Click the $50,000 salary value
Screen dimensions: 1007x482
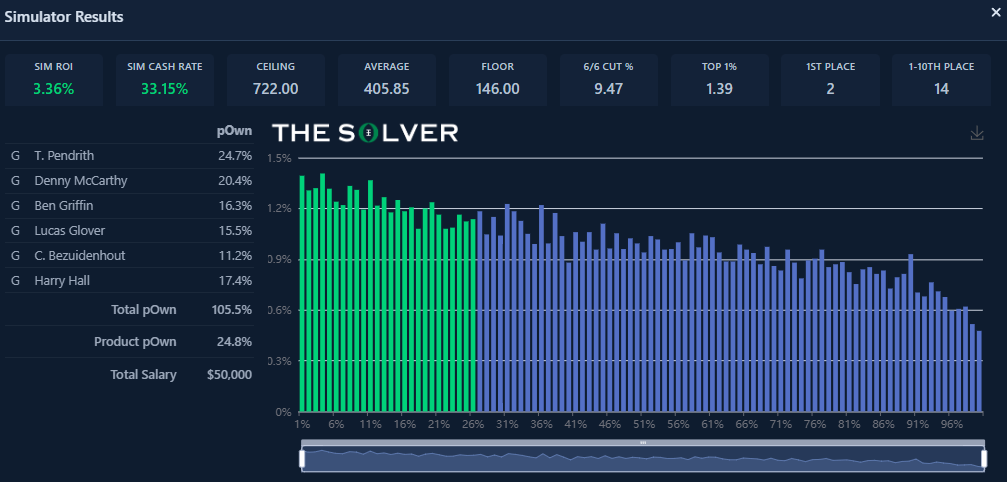[229, 375]
